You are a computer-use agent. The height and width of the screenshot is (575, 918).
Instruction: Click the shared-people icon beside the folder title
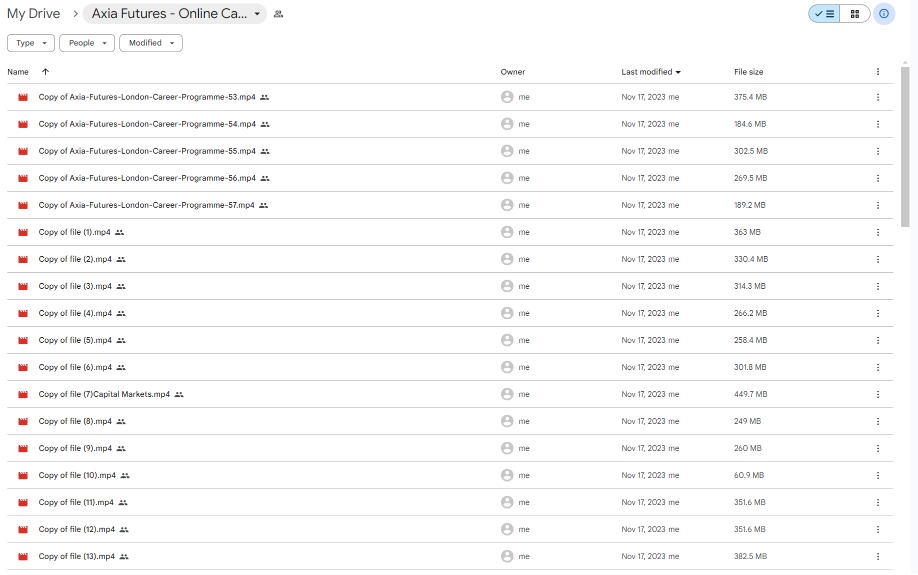coord(278,14)
